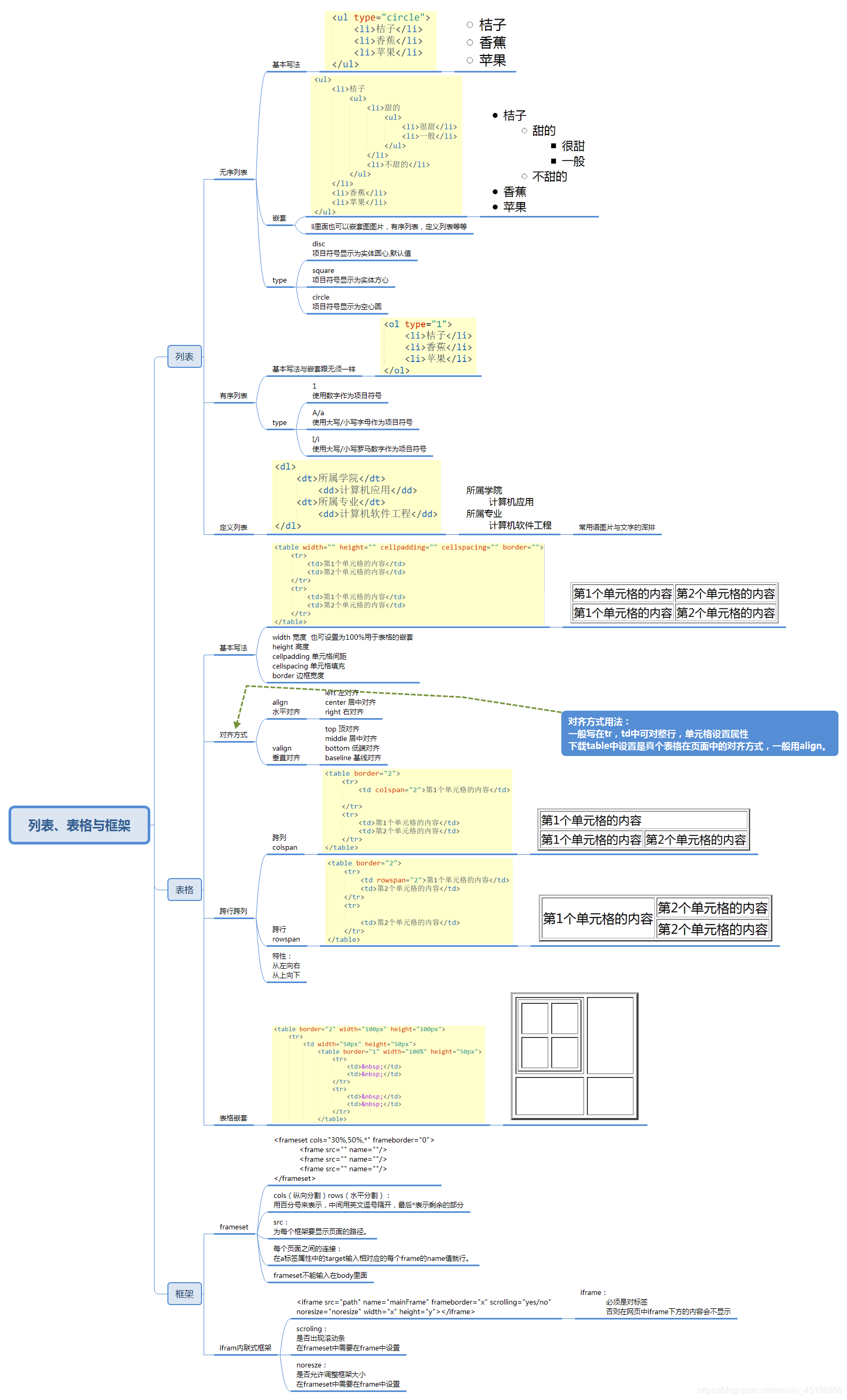Select the 框架 branch node
This screenshot has height=1400, width=847.
184,1293
